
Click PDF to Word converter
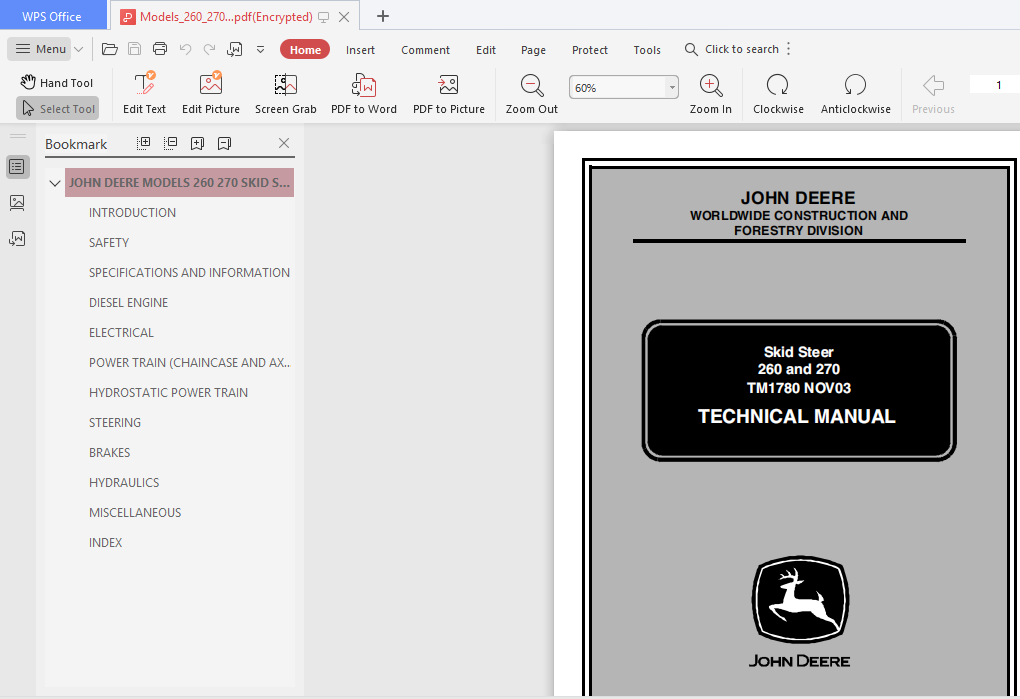pyautogui.click(x=364, y=94)
